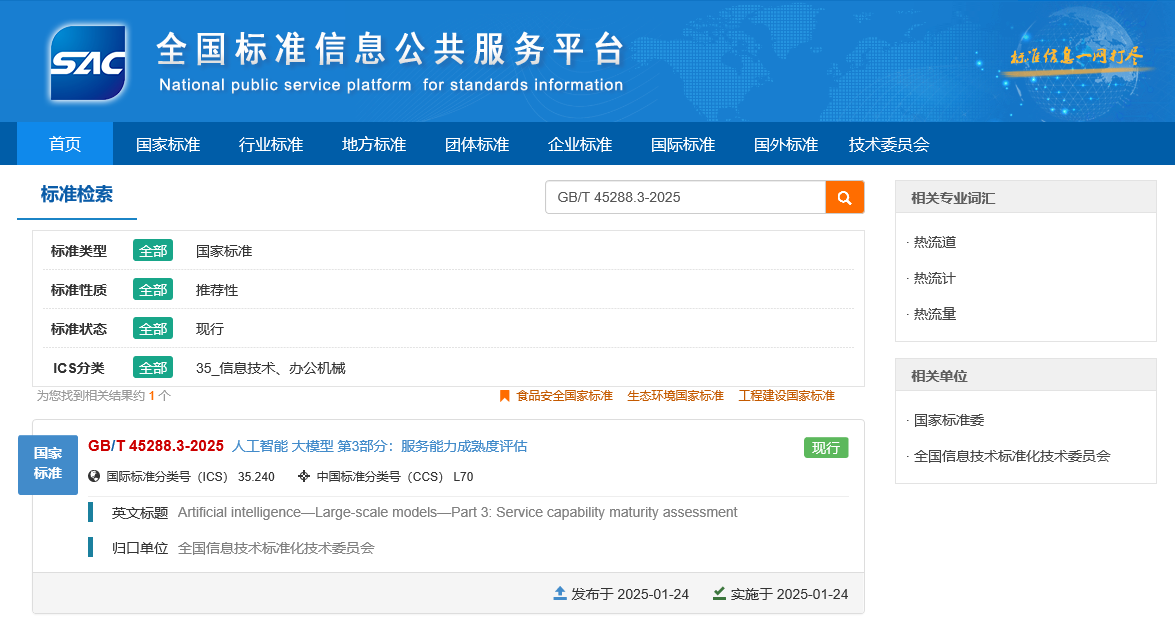
Task: Click the SAC logo icon
Action: click(x=88, y=63)
